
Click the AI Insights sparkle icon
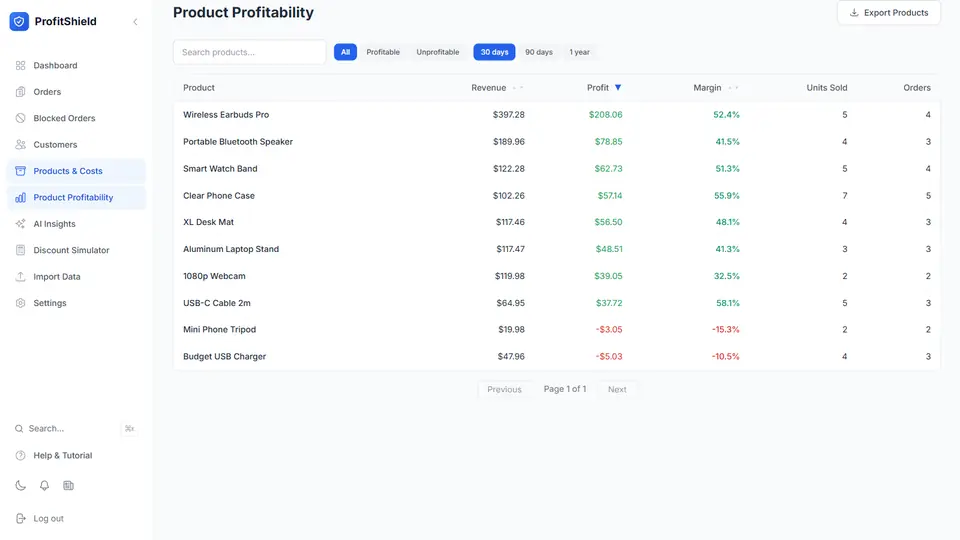click(20, 223)
